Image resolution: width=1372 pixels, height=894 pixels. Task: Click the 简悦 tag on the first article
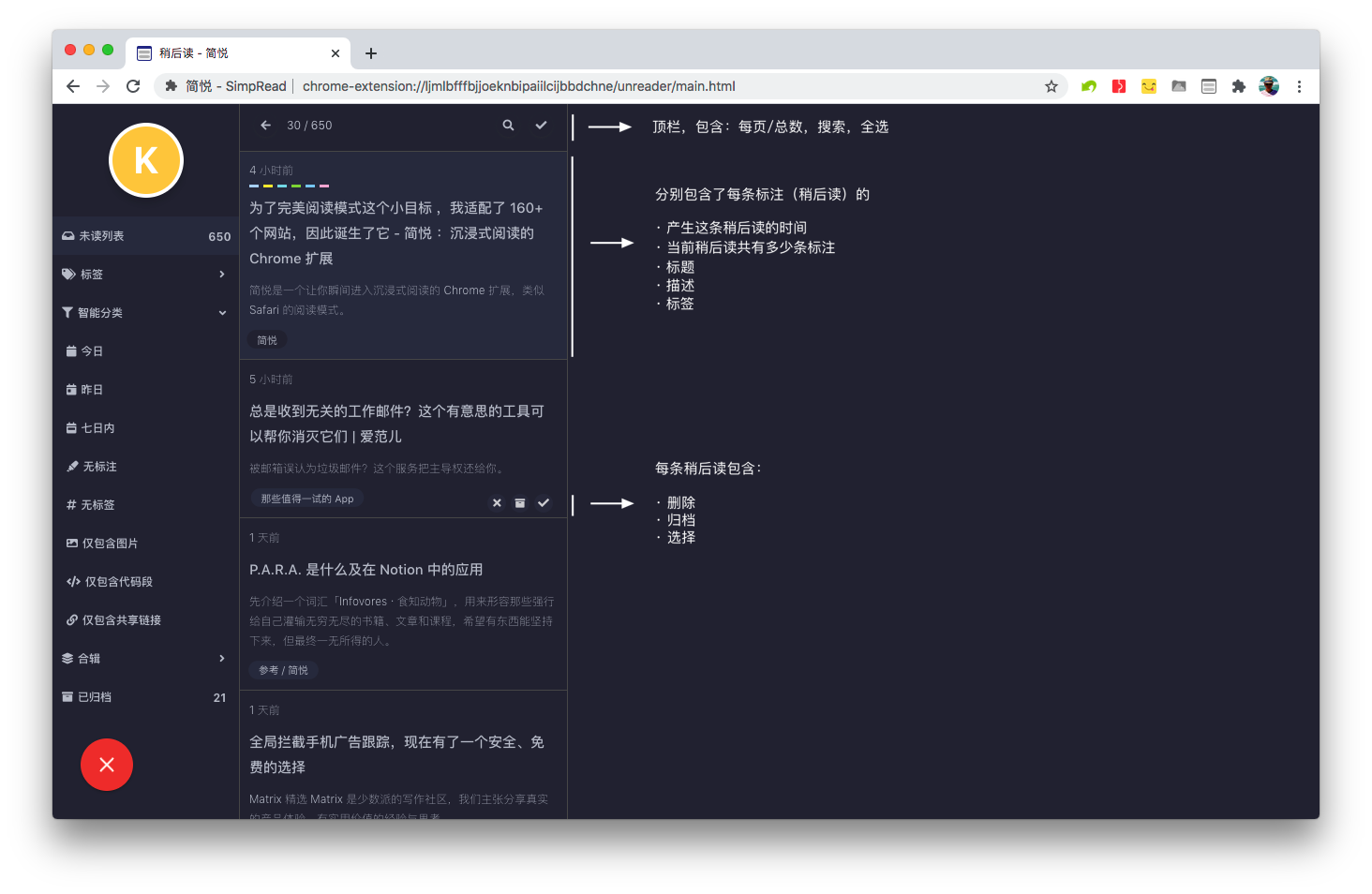pos(266,340)
